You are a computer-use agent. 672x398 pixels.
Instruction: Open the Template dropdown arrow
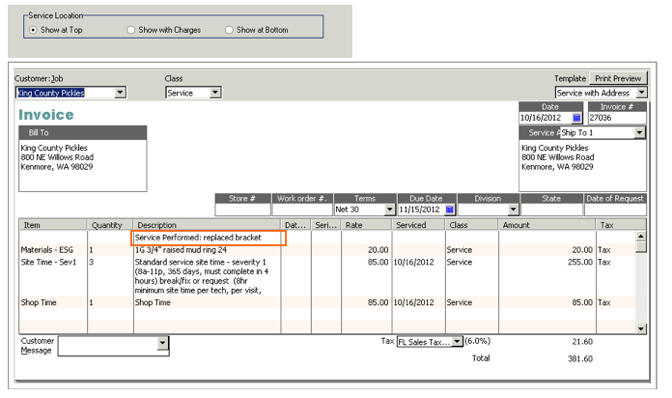pyautogui.click(x=641, y=93)
